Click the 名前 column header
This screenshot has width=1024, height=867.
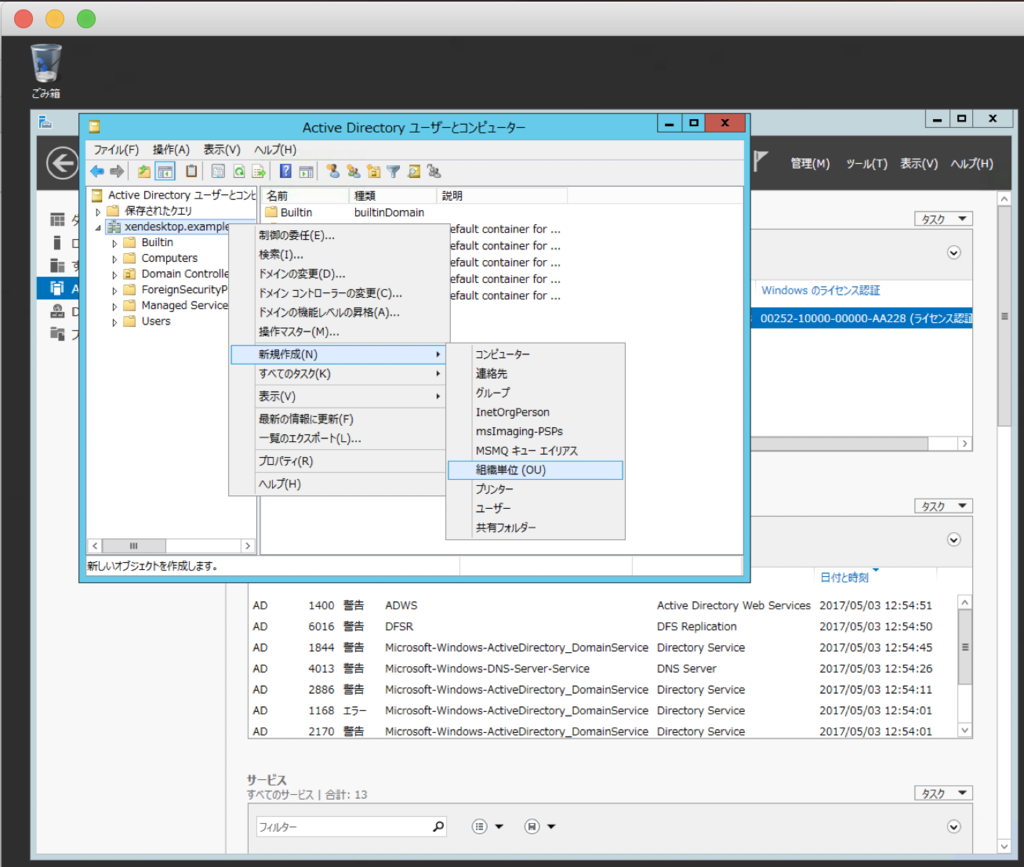click(306, 196)
